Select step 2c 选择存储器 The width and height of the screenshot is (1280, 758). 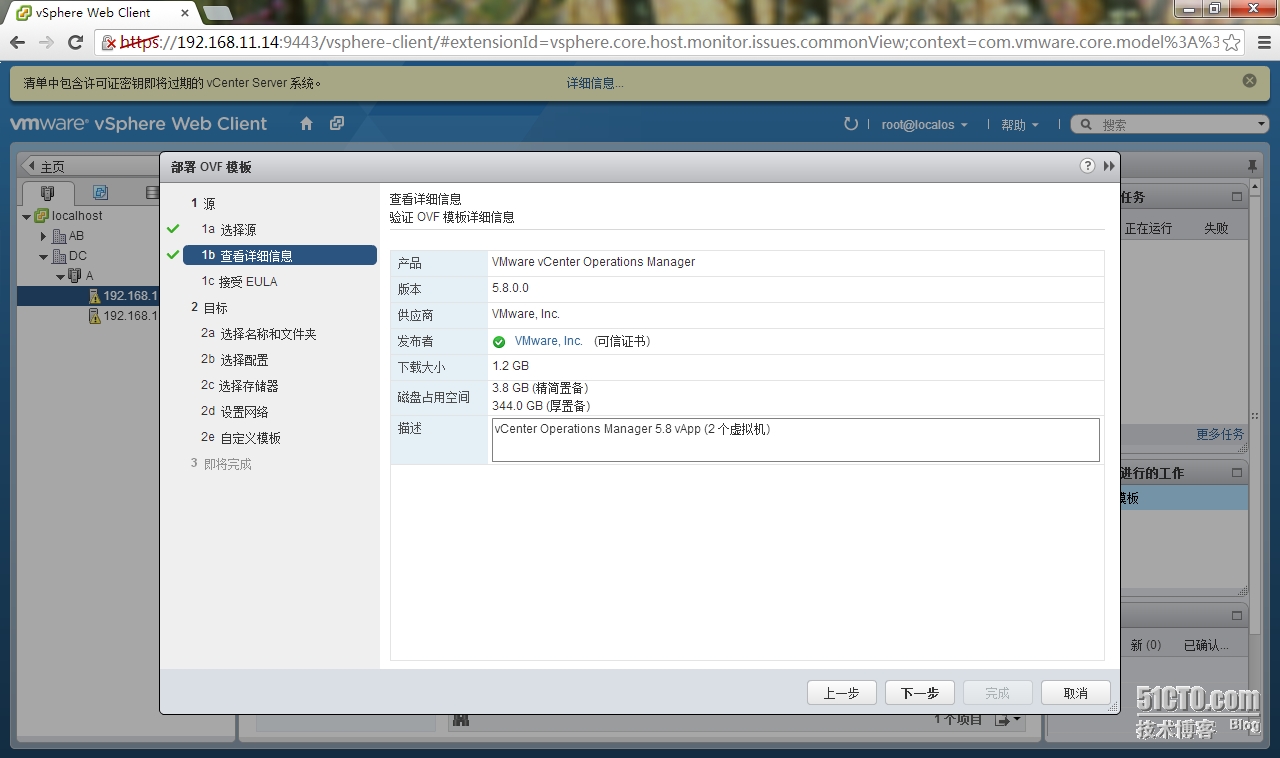point(239,386)
